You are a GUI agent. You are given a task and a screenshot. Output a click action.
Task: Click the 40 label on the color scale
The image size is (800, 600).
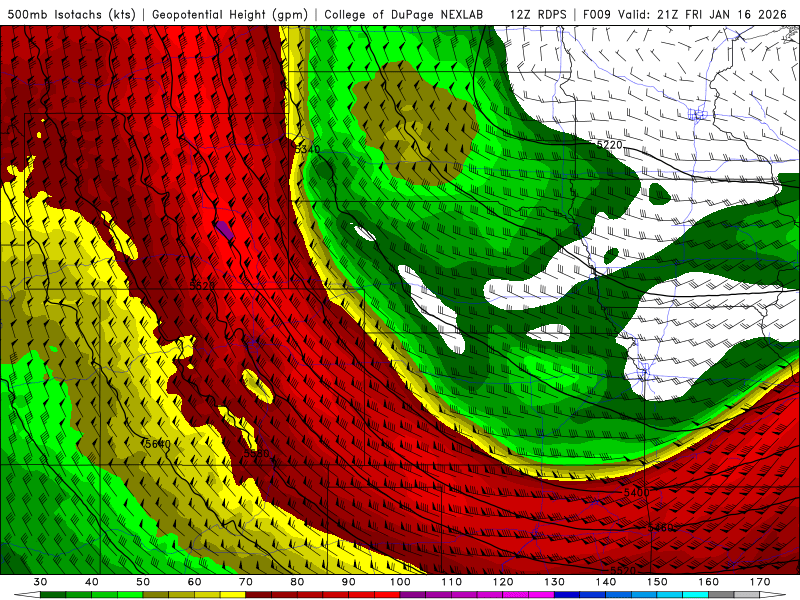click(x=92, y=582)
